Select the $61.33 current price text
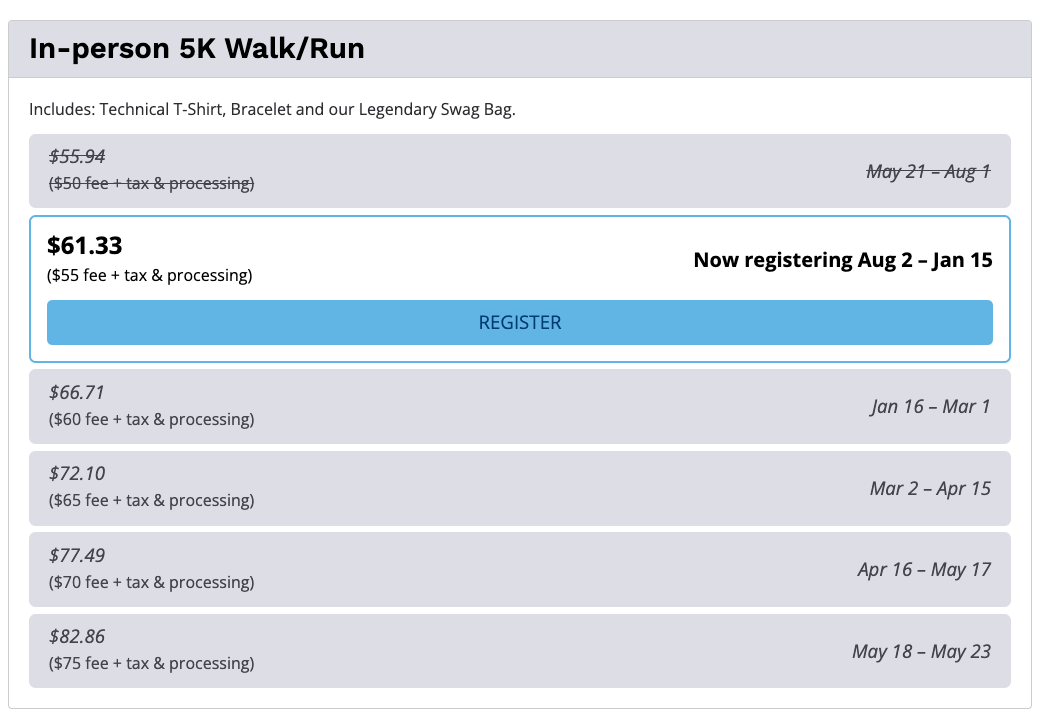This screenshot has height=725, width=1045. (x=85, y=246)
